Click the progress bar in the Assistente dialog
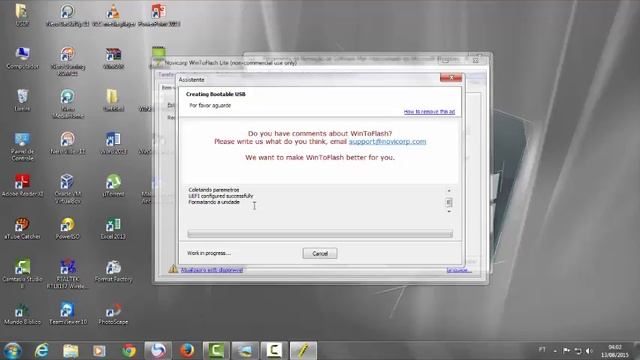Screen dimensions: 640x360 pyautogui.click(x=320, y=234)
